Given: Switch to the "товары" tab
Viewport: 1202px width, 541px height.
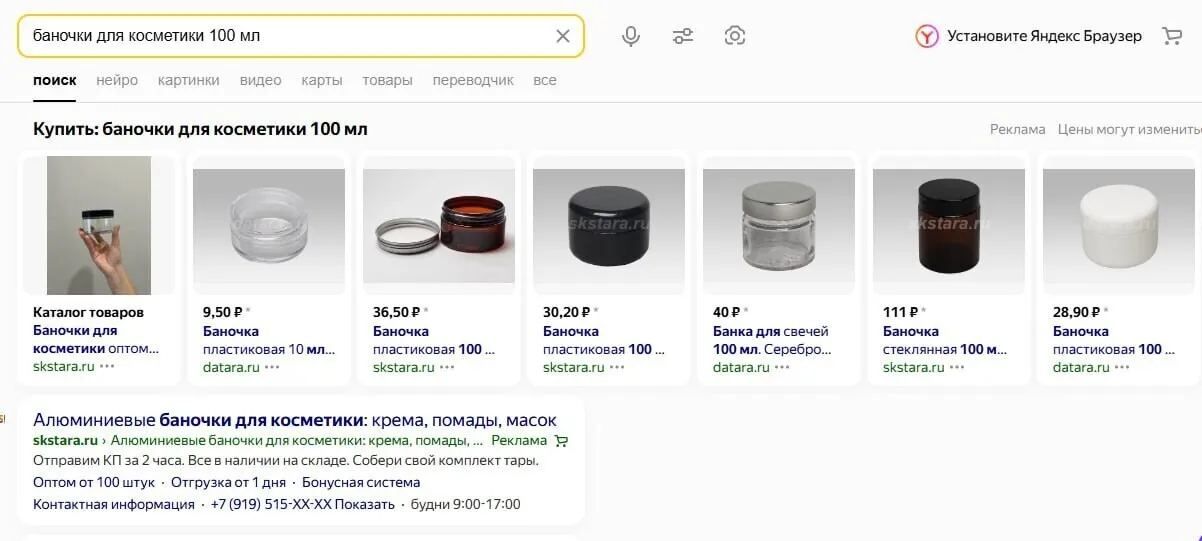Looking at the screenshot, I should coord(387,80).
